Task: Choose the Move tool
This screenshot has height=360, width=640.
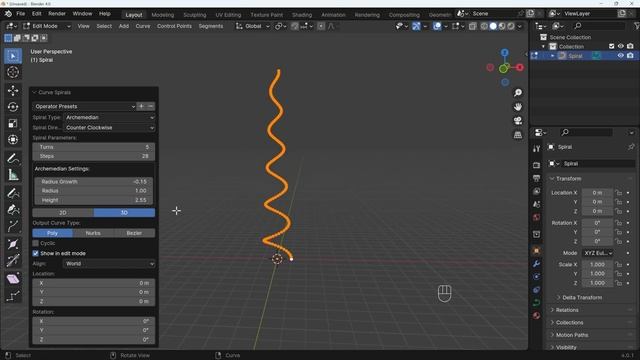Action: click(13, 90)
